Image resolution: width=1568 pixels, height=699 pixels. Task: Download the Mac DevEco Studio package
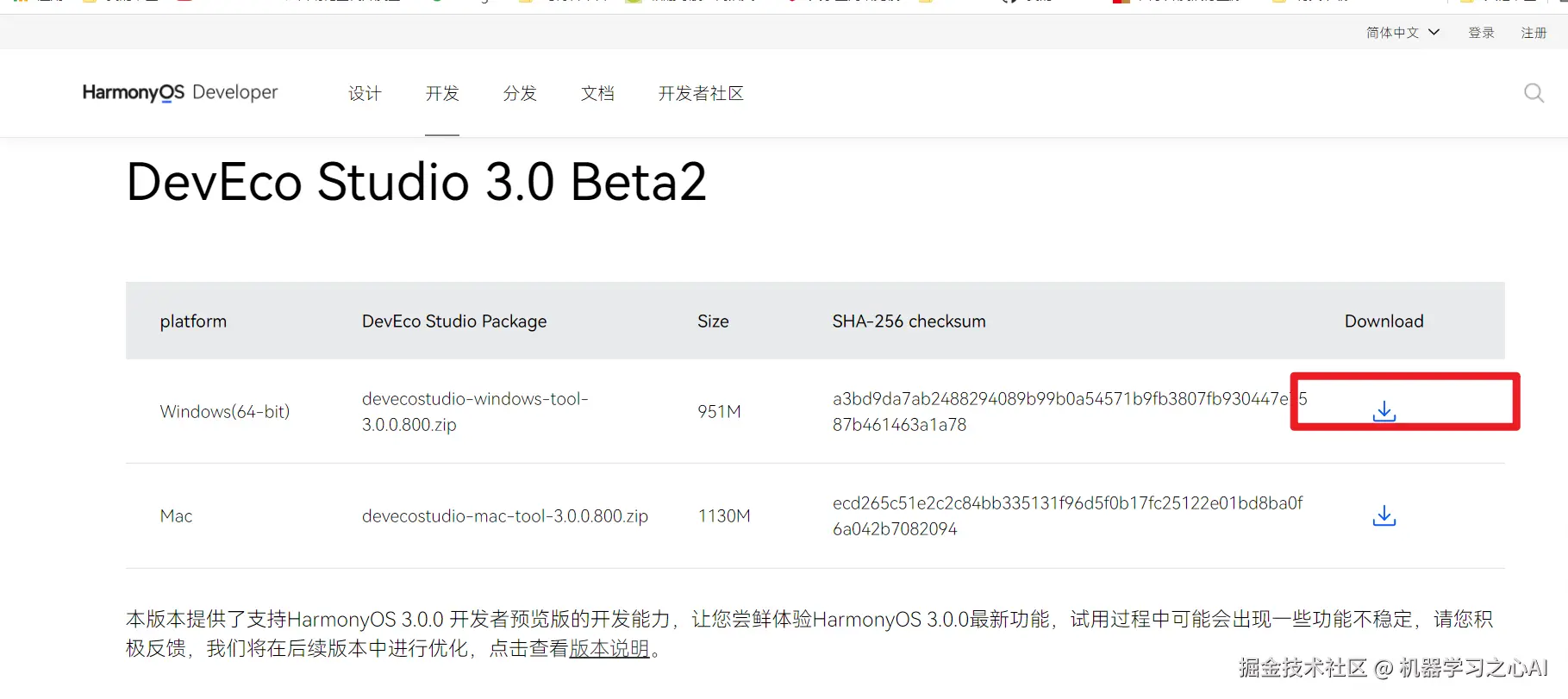pos(1384,515)
